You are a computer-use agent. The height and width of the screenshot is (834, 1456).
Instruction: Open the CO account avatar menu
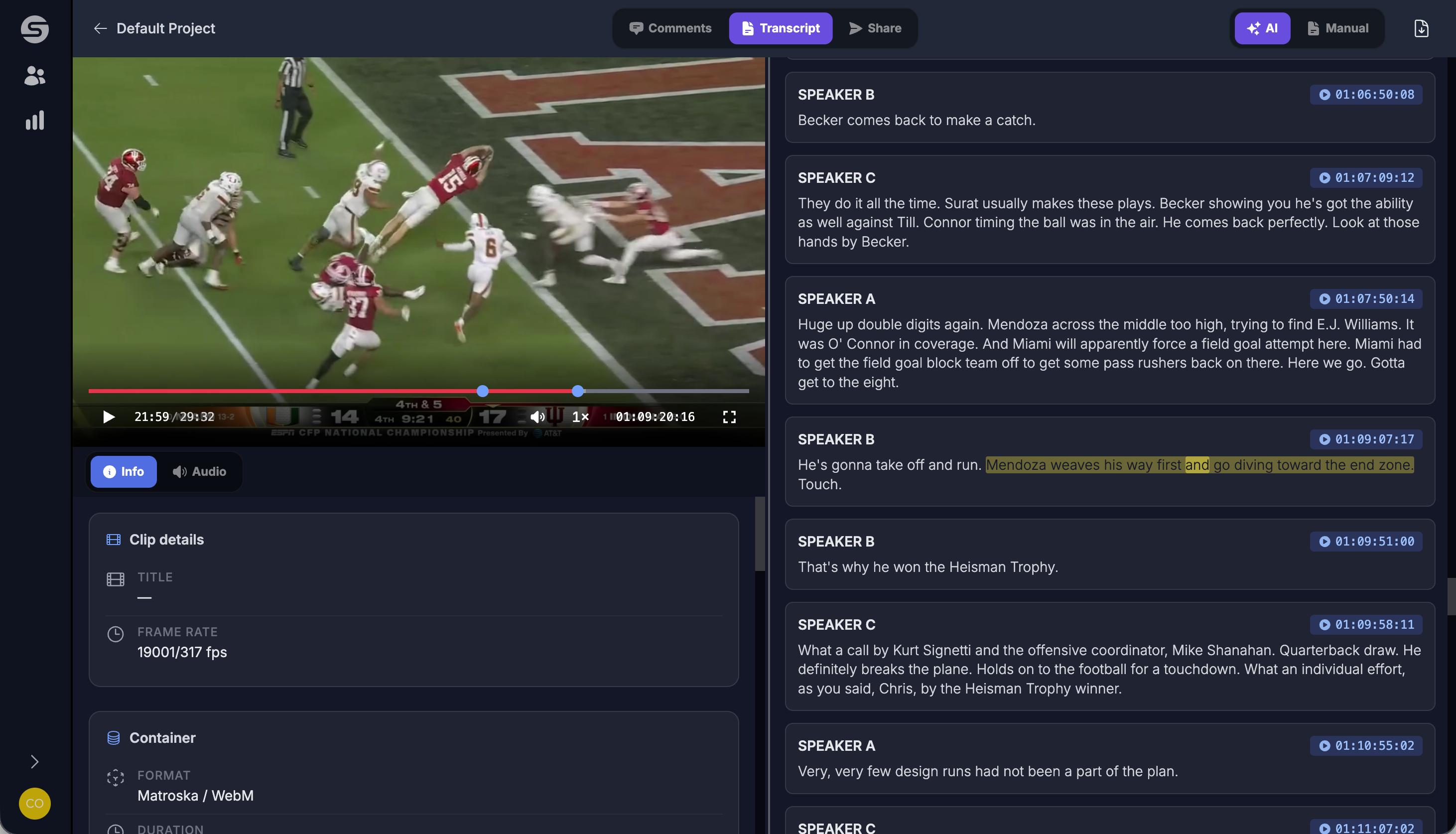tap(34, 803)
